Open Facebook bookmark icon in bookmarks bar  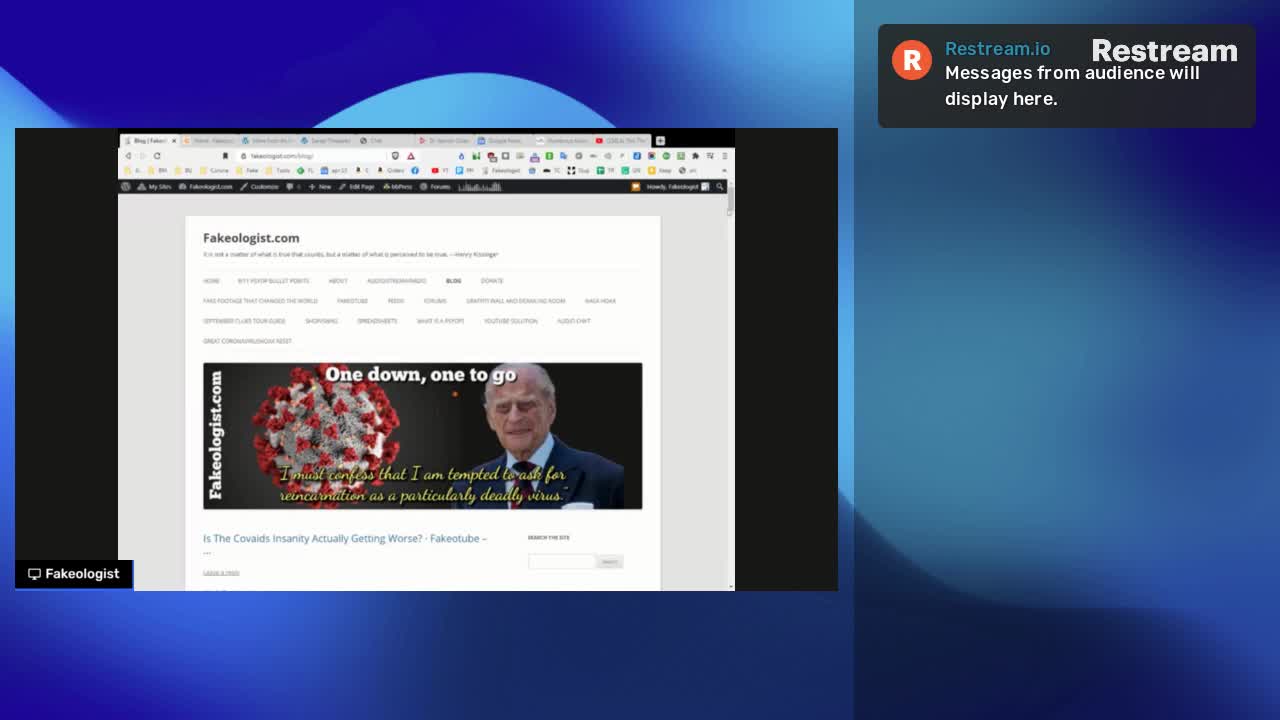[x=415, y=171]
